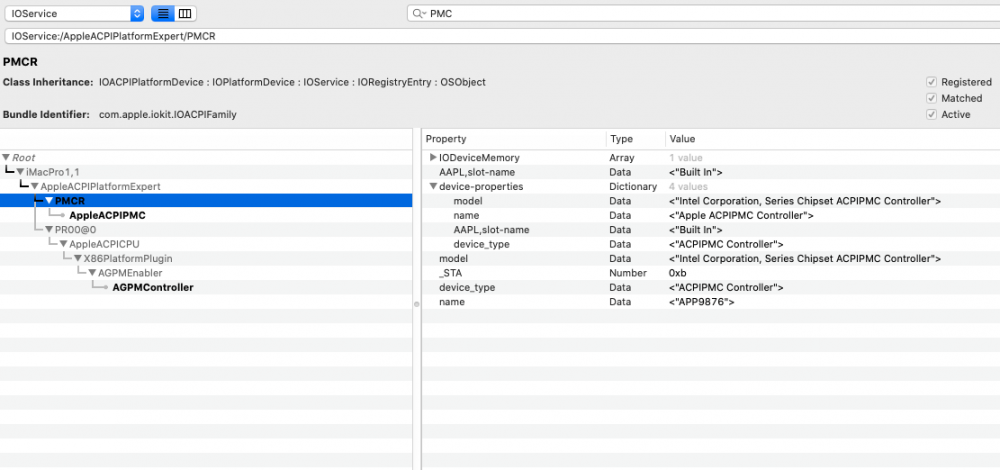Select the AppleACPIPlatformExpert tree entry
Screen dimensions: 1000x470
point(101,187)
